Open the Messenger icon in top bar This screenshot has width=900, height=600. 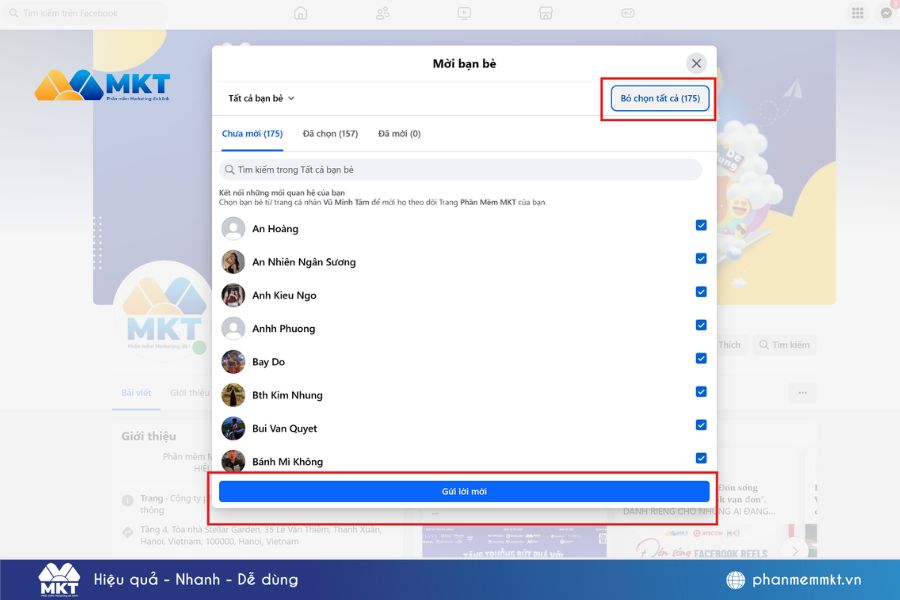tap(887, 13)
